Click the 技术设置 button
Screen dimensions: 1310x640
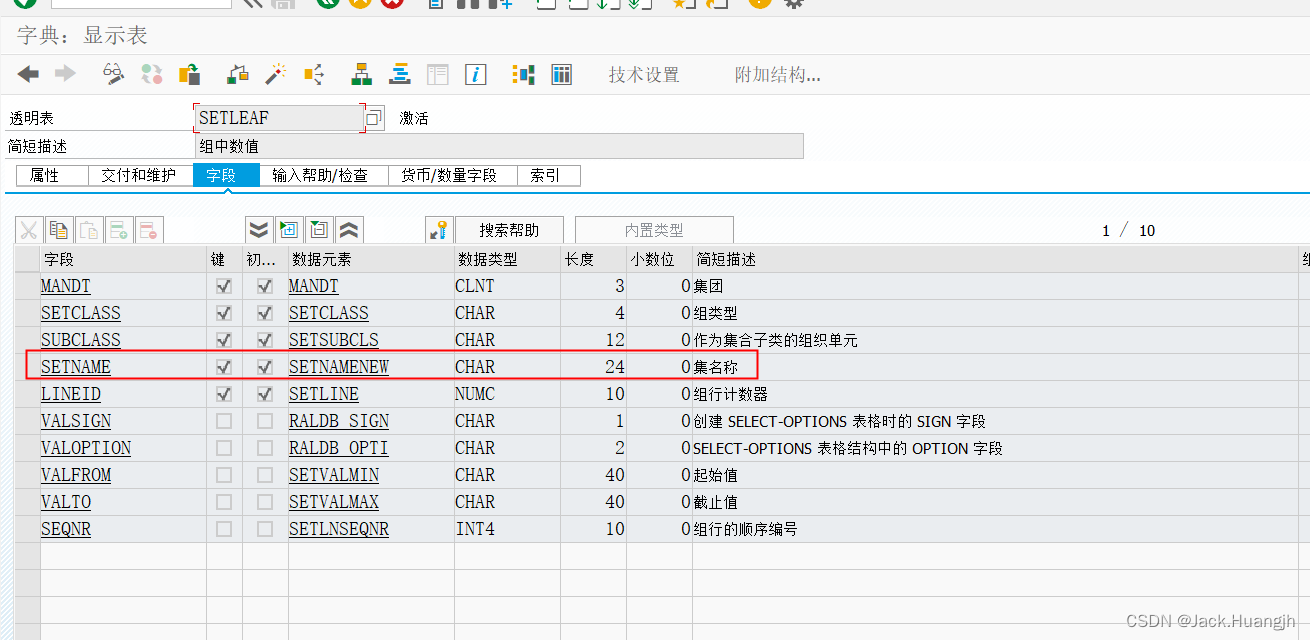(644, 74)
